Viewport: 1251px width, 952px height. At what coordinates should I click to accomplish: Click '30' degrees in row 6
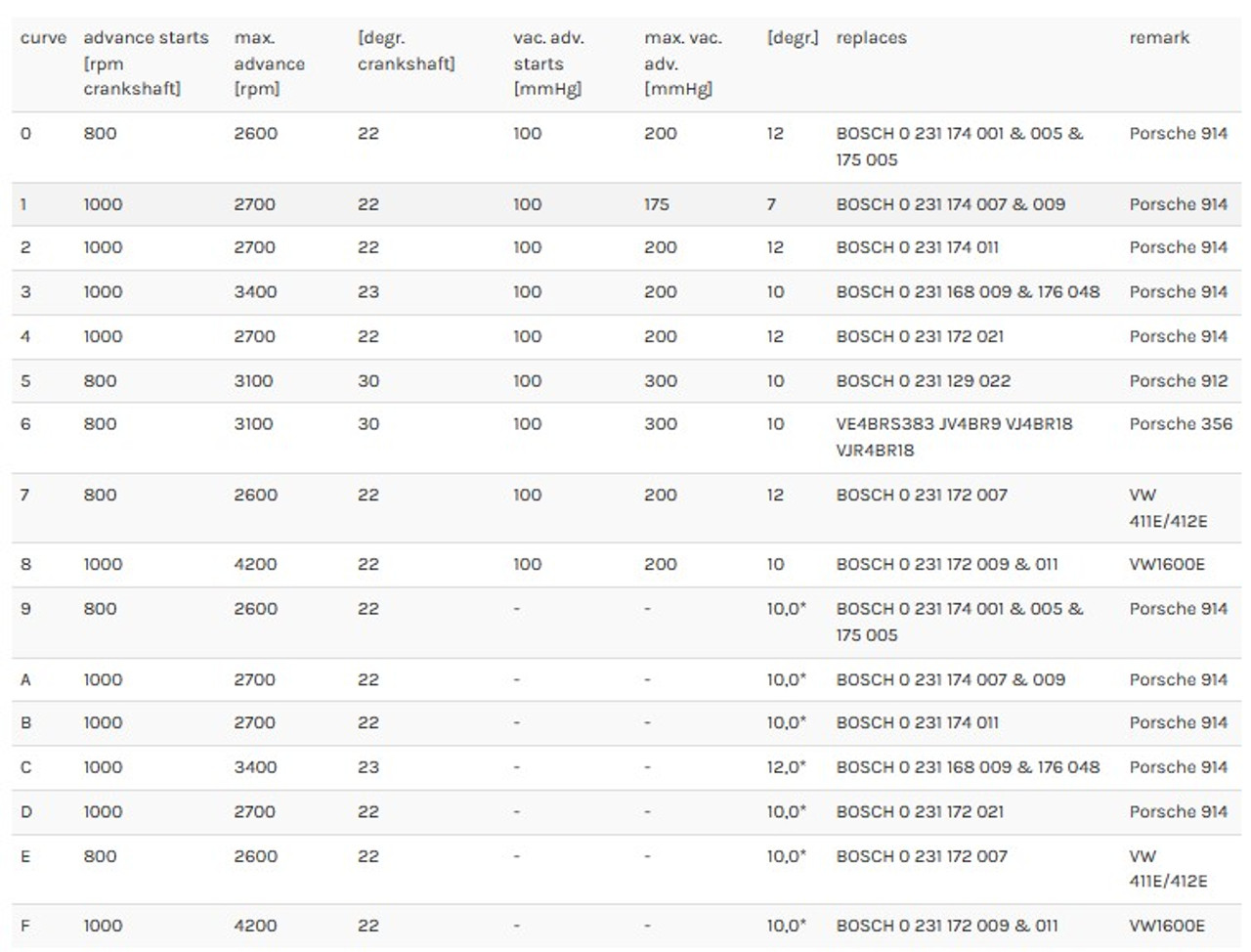click(367, 424)
